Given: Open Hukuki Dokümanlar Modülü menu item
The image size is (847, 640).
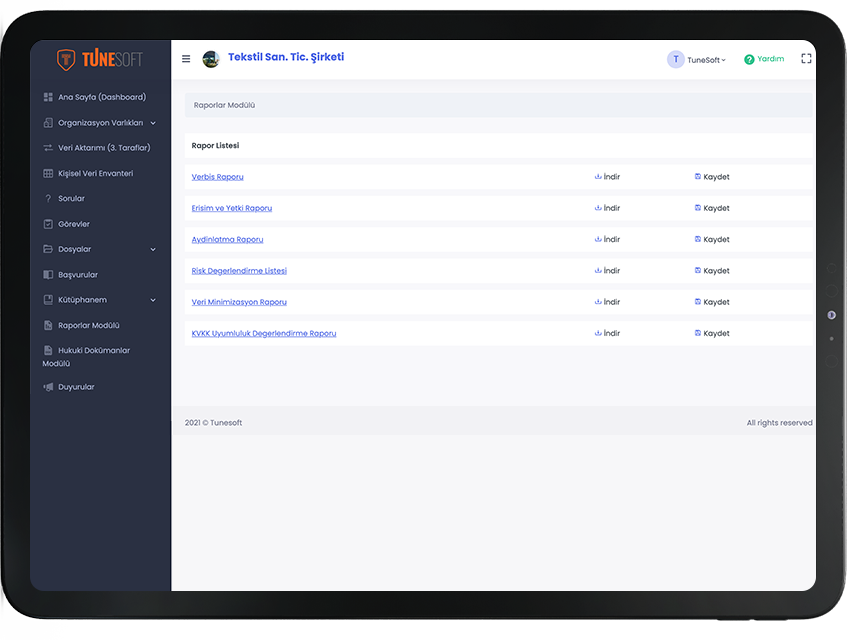Looking at the screenshot, I should pyautogui.click(x=86, y=356).
